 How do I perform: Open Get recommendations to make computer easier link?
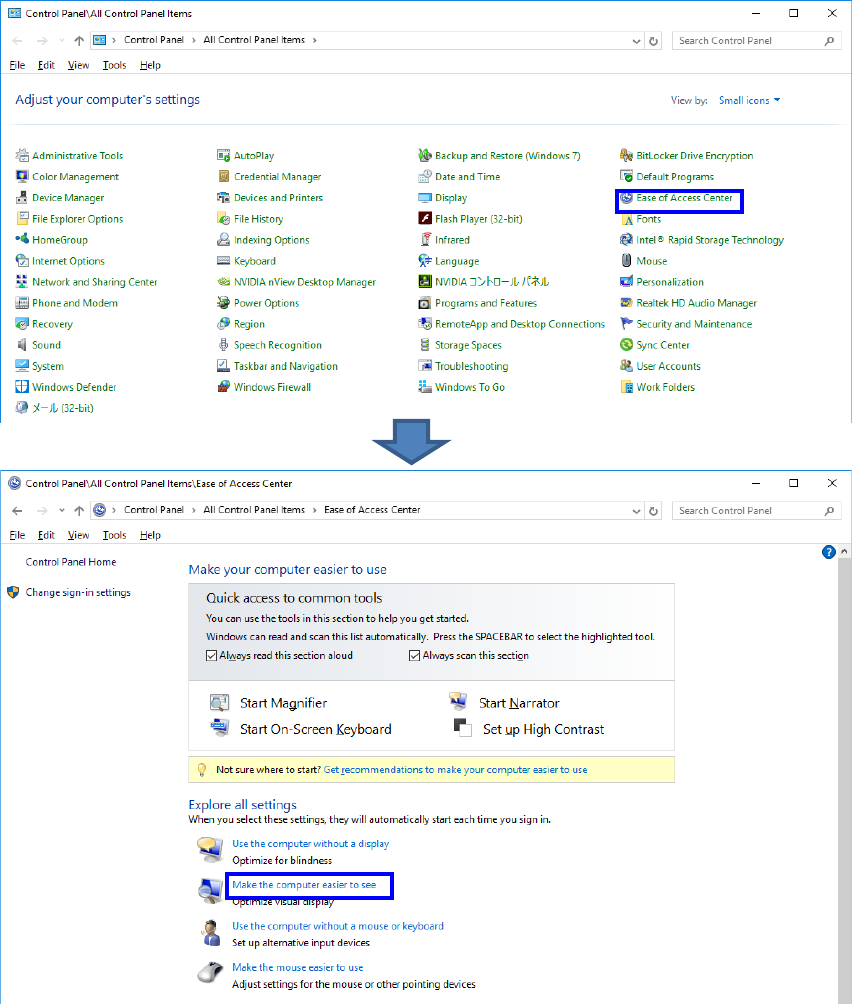(455, 770)
